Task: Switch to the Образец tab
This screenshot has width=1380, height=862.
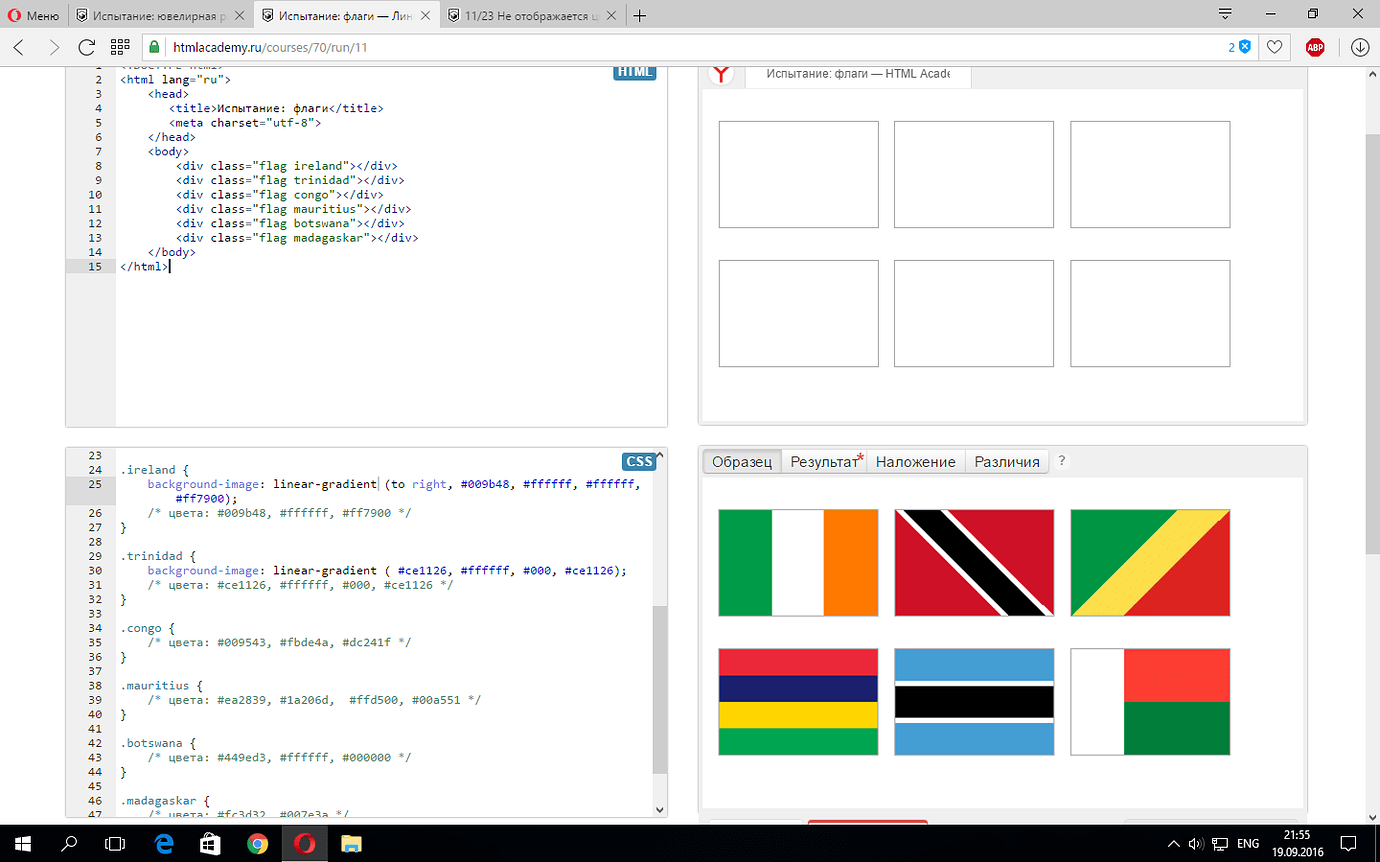Action: click(742, 461)
